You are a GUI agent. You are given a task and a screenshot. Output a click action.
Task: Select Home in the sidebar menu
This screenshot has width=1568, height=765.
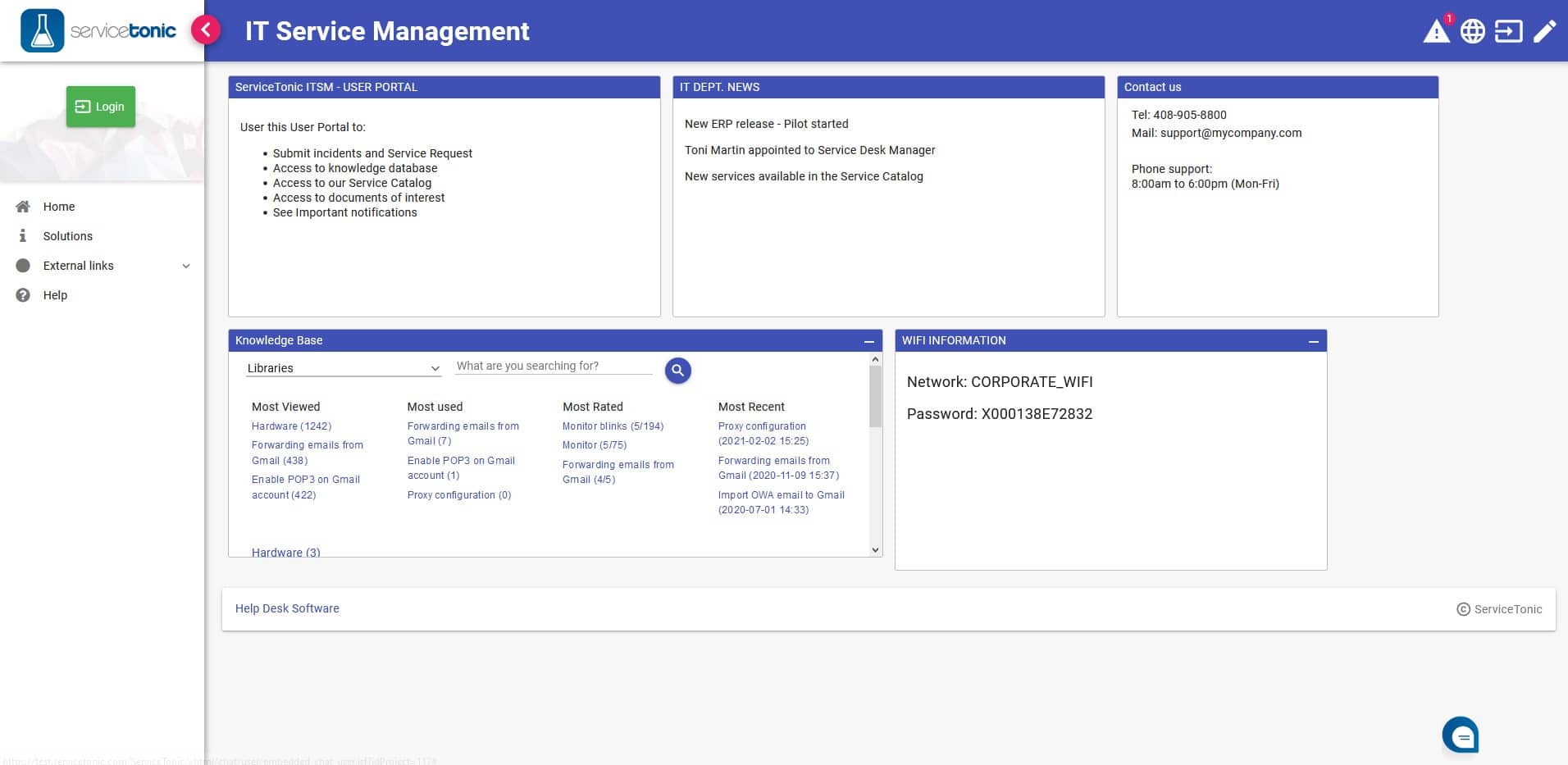click(x=58, y=206)
